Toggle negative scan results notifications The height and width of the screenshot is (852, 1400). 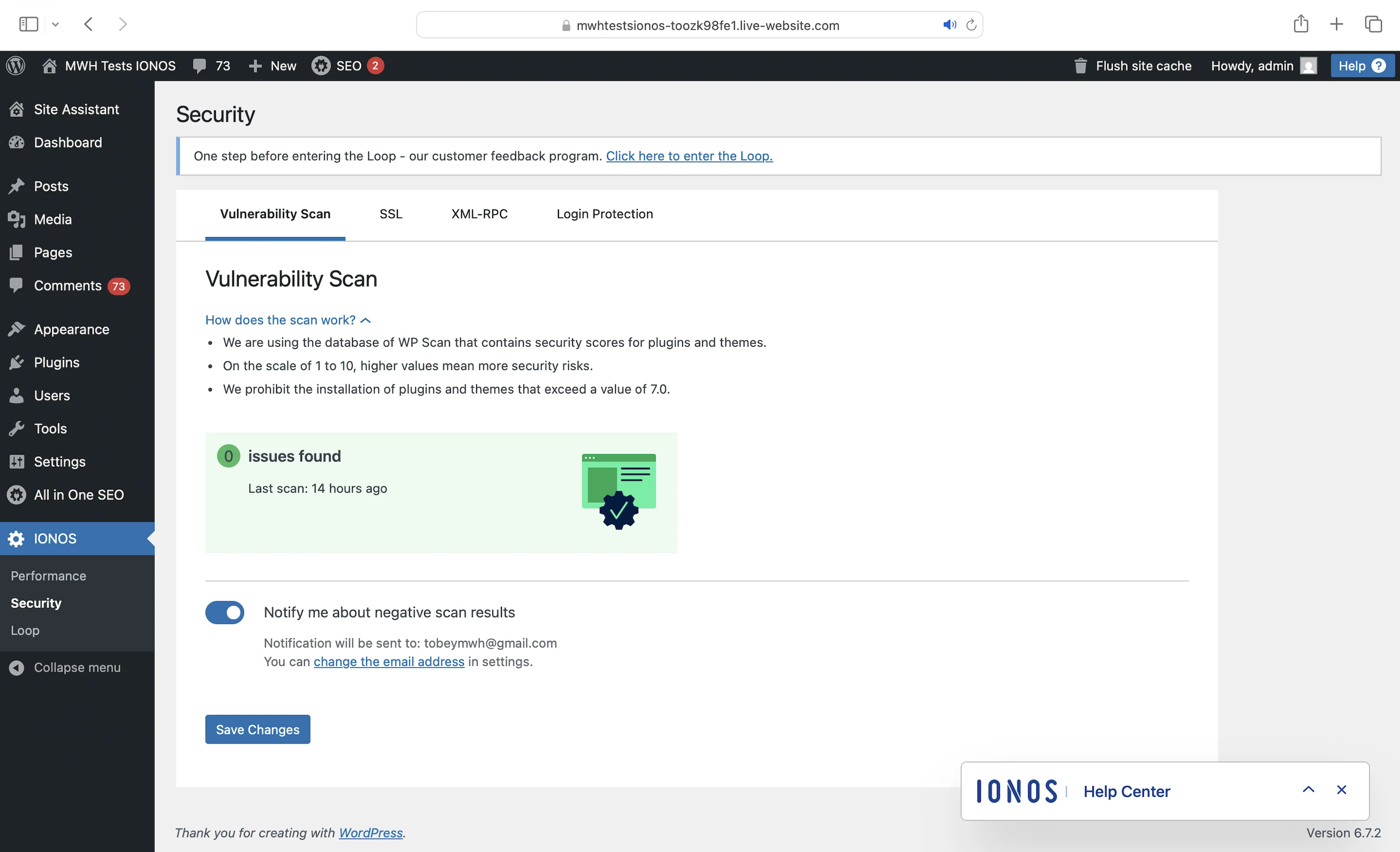[225, 612]
